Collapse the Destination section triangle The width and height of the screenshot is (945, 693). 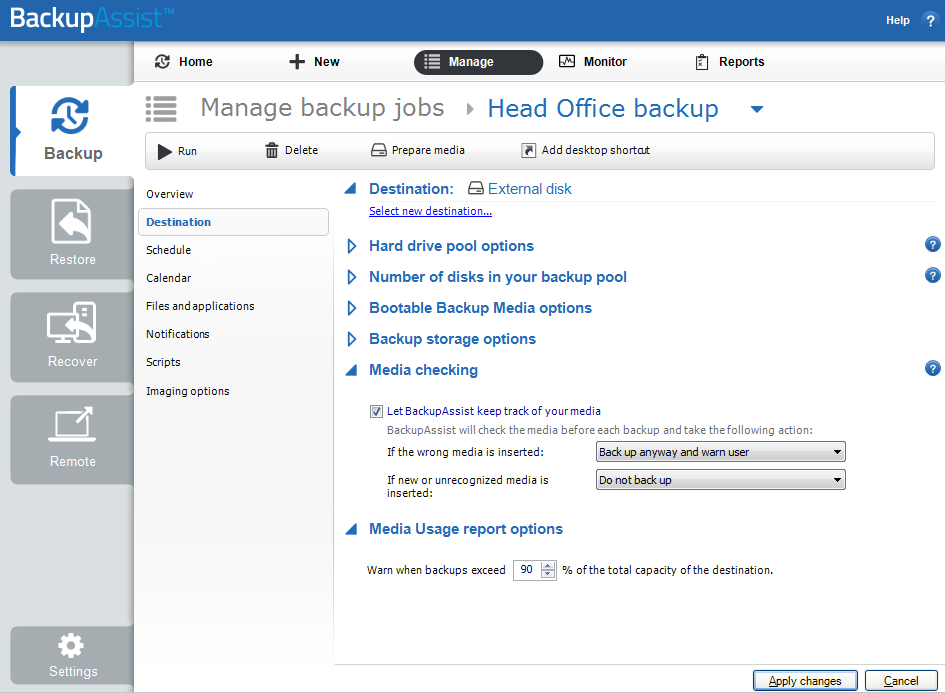[351, 189]
